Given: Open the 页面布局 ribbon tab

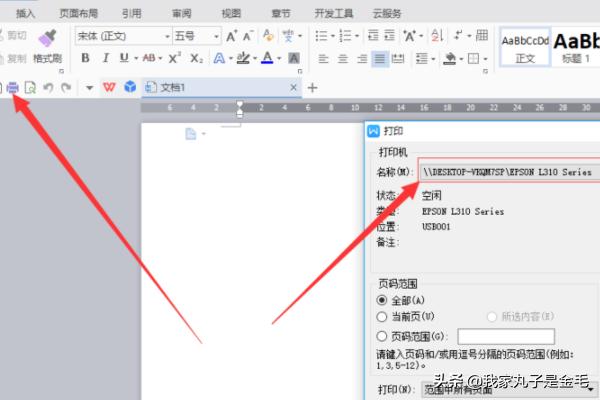Looking at the screenshot, I should point(78,13).
